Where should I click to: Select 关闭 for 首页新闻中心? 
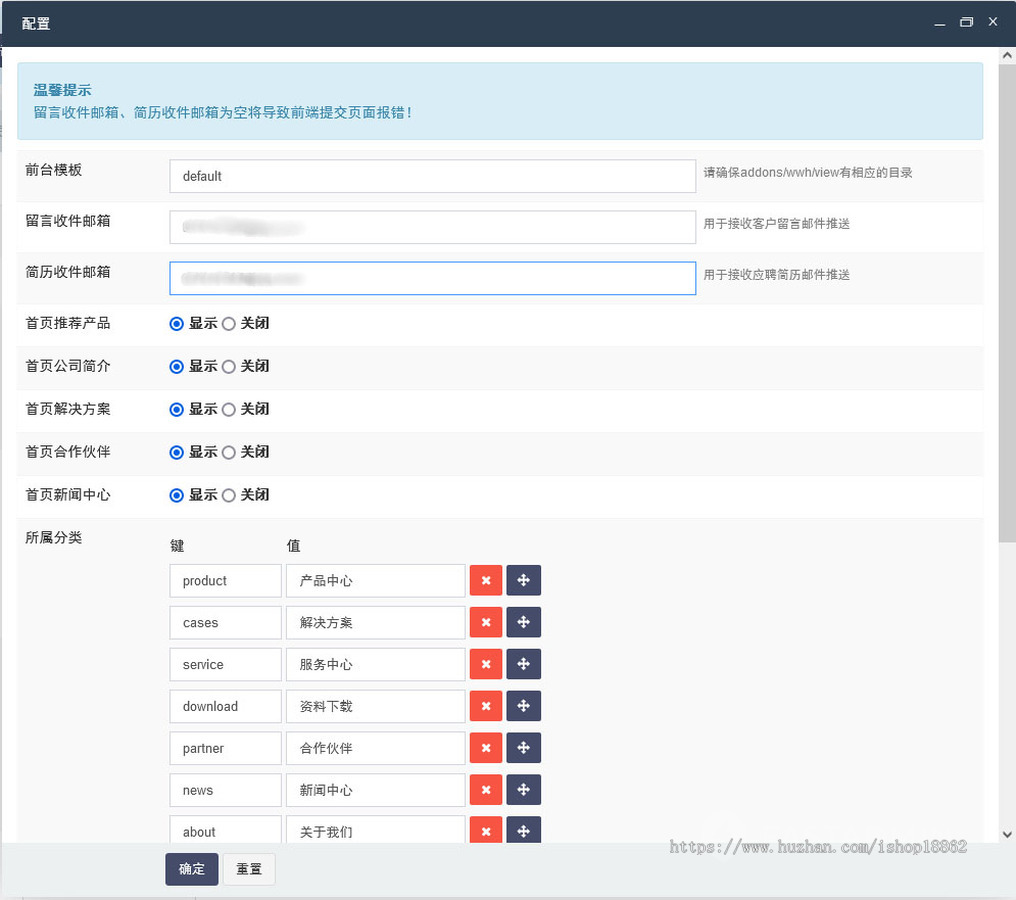229,495
